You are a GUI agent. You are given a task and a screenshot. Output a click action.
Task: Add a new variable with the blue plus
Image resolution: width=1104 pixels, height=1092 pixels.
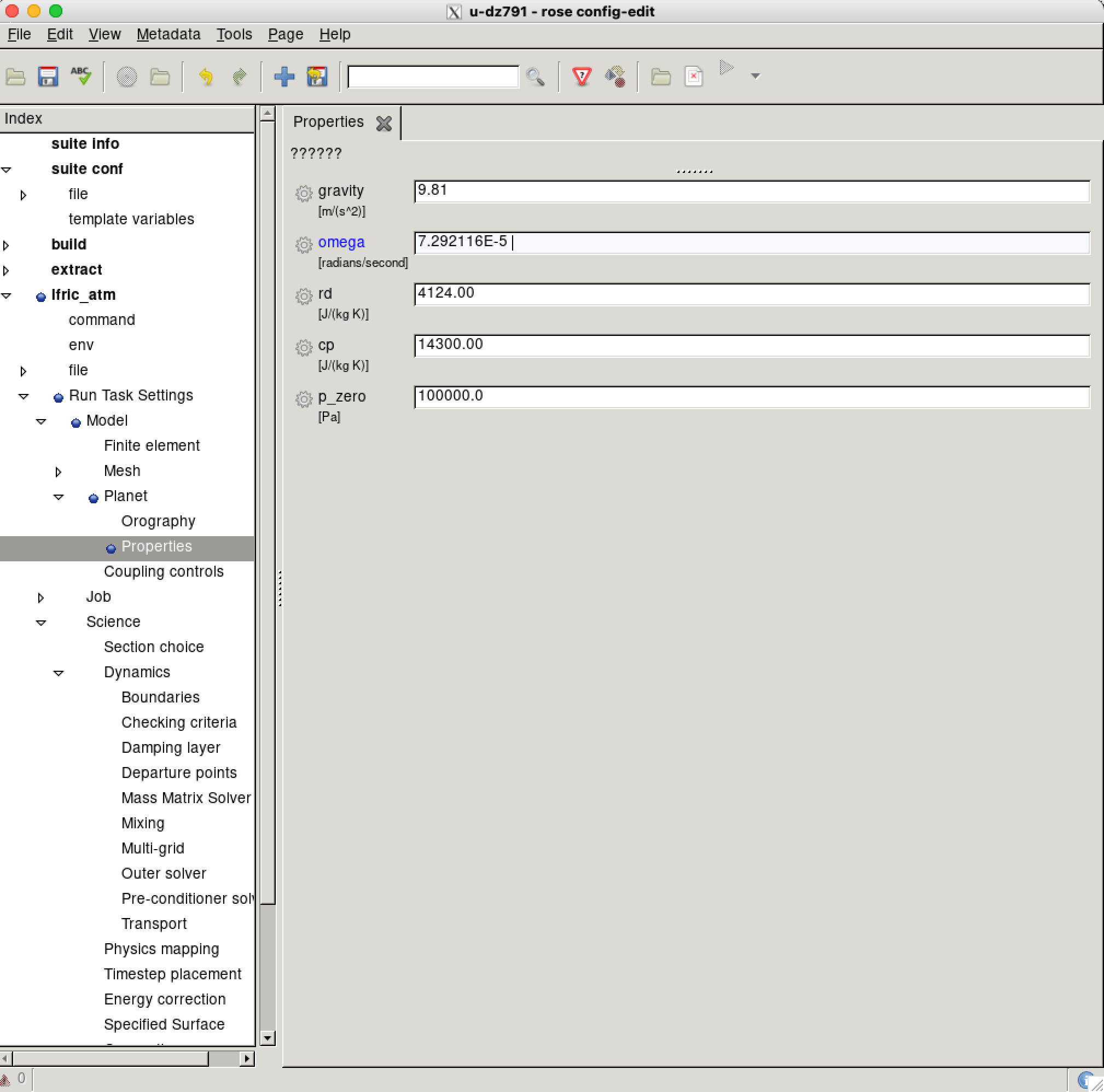point(284,76)
